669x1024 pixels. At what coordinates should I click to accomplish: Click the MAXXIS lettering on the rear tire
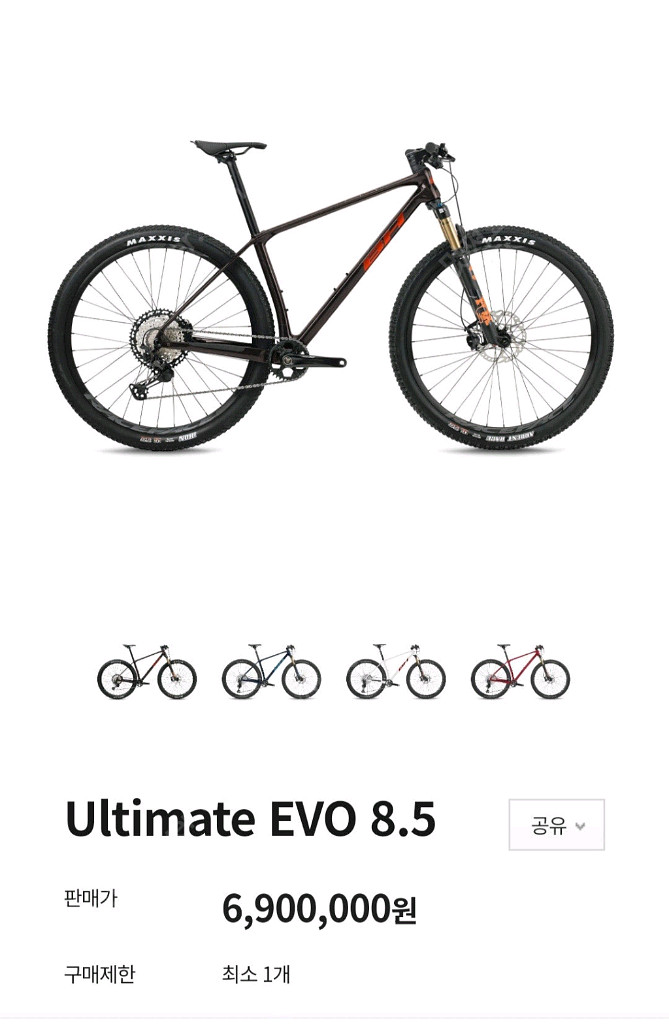pos(154,240)
